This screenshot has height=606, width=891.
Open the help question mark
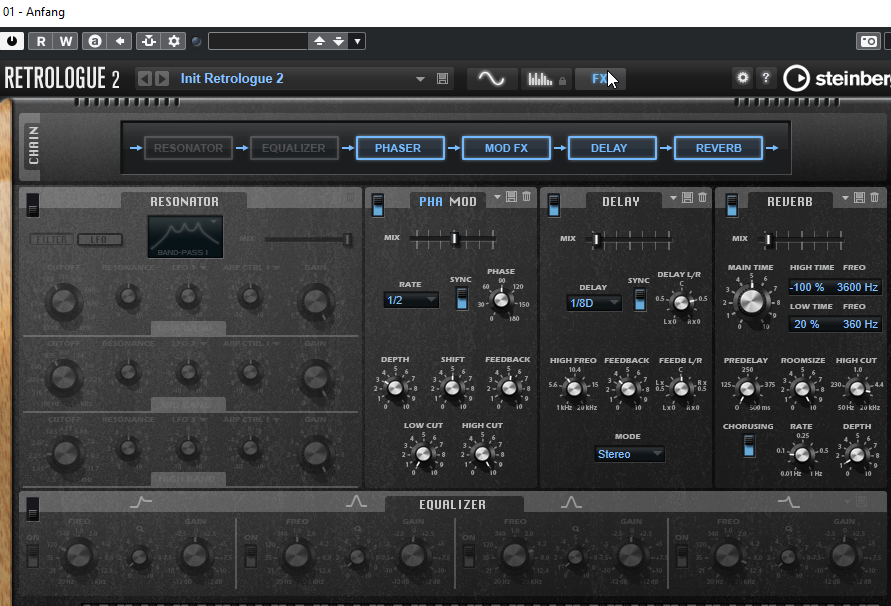766,77
